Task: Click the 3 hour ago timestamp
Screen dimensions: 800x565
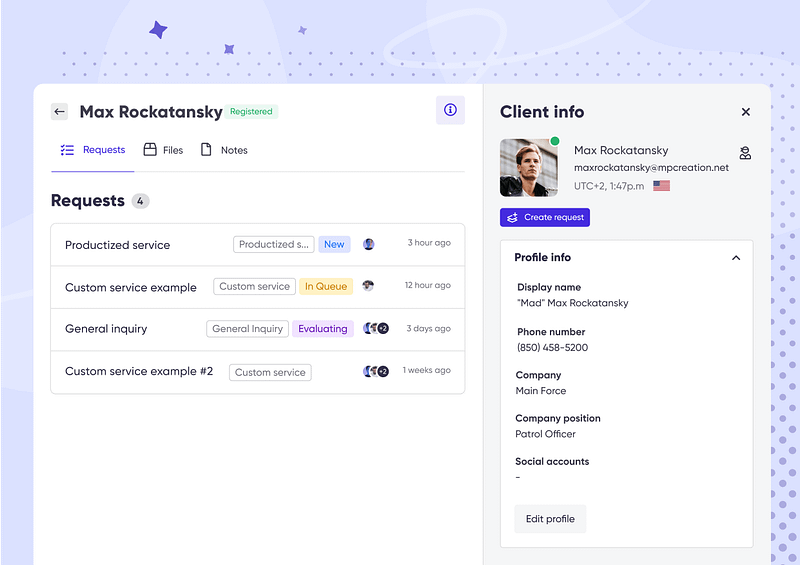Action: [x=429, y=243]
